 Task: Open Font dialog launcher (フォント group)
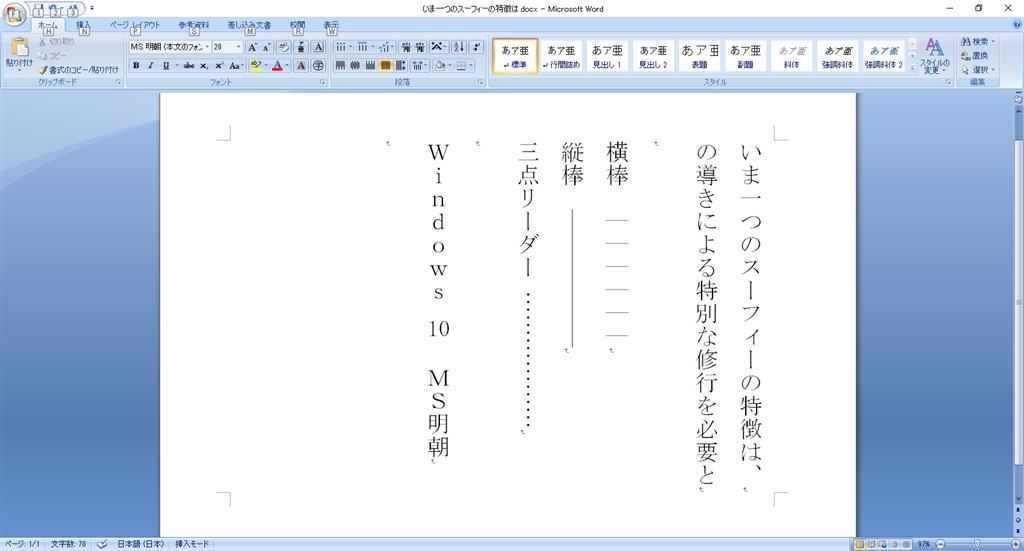323,82
